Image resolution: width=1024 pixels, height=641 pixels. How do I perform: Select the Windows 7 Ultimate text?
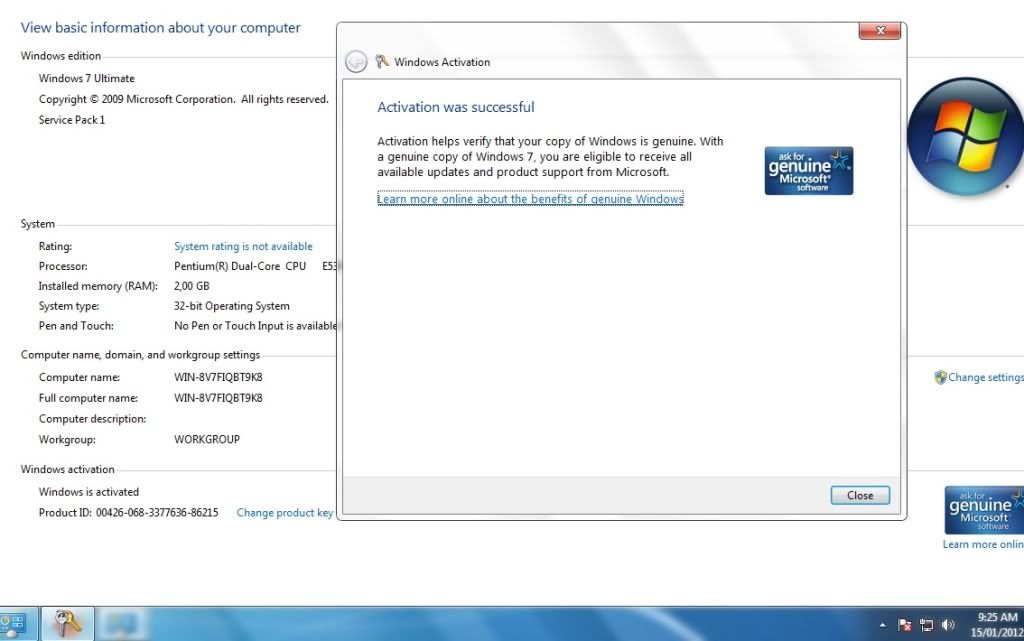coord(86,78)
